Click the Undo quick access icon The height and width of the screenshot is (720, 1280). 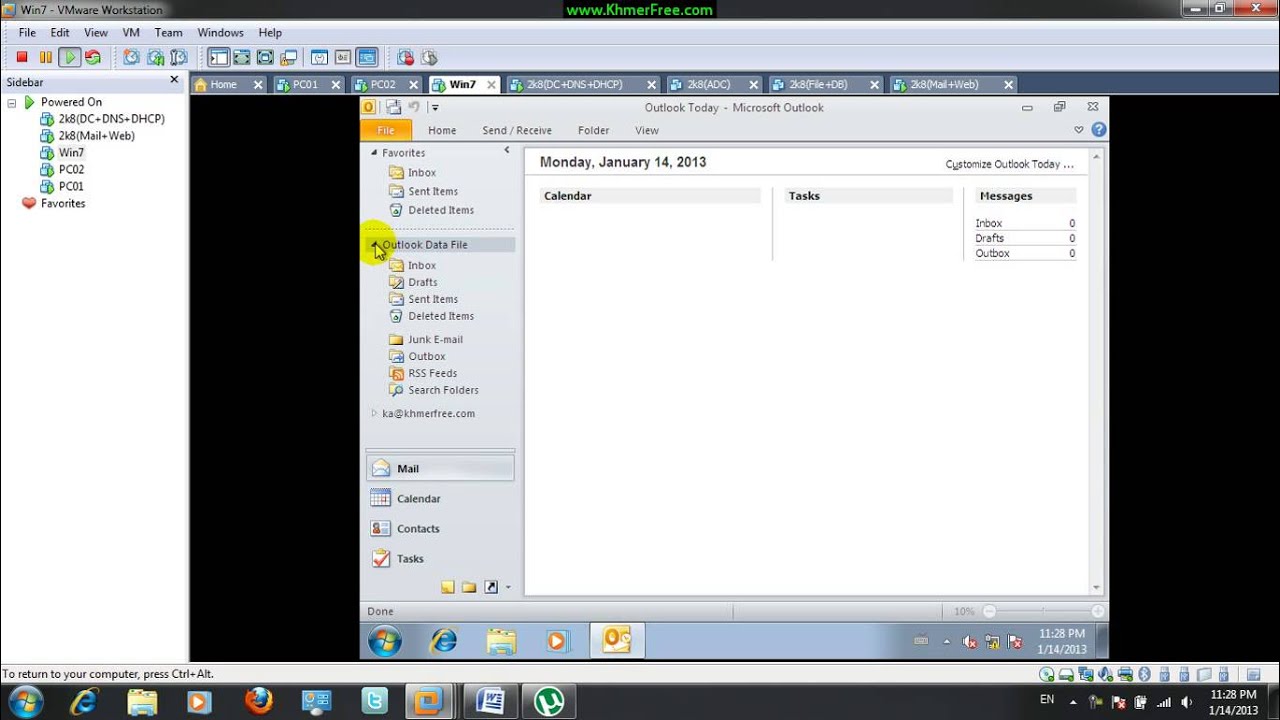414,107
